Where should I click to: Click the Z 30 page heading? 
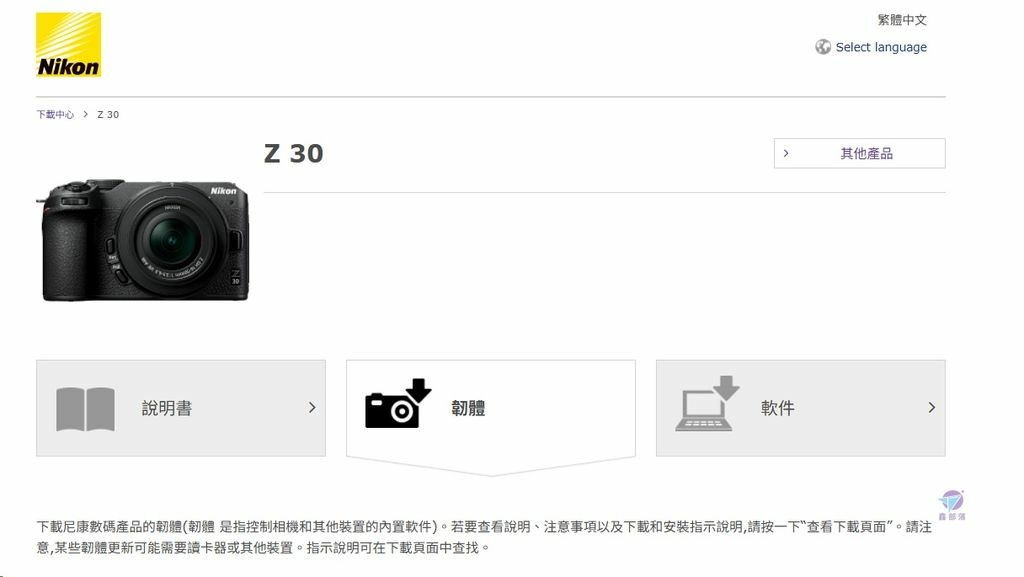(x=294, y=153)
